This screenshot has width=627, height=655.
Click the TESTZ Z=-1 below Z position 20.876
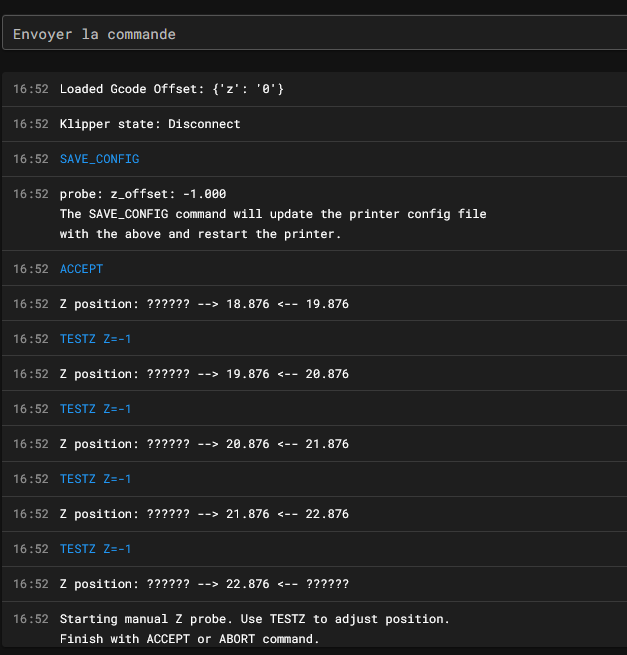95,479
